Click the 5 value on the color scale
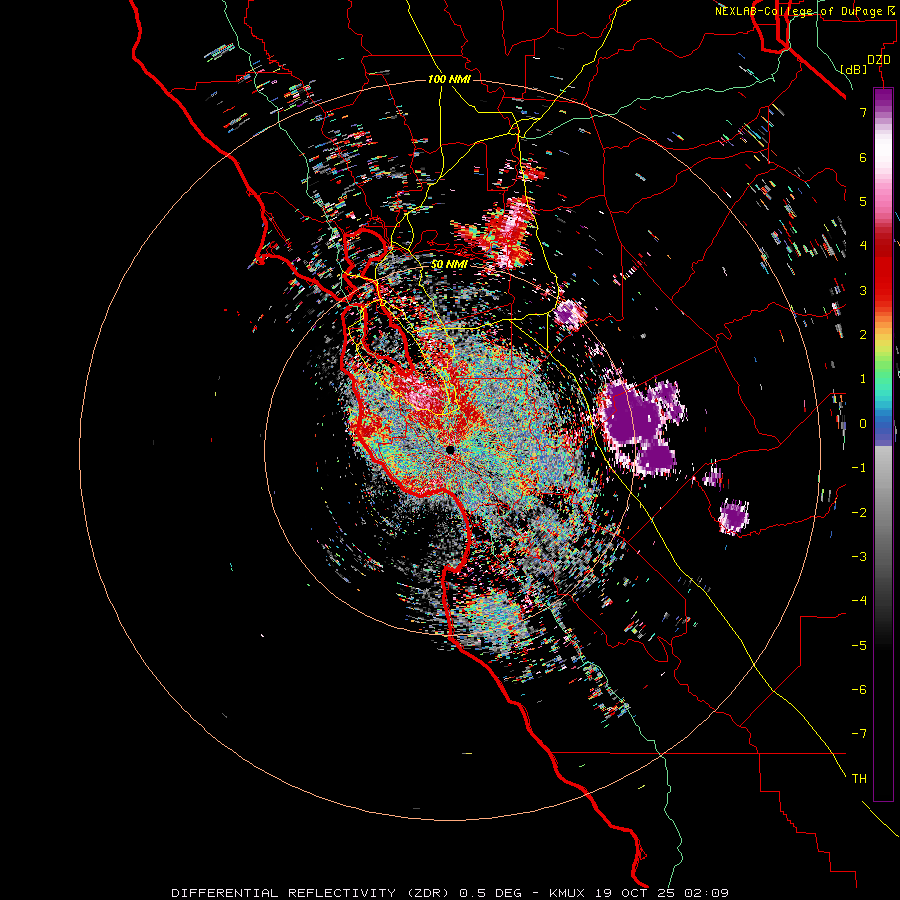Screen dimensions: 900x900 pos(863,201)
